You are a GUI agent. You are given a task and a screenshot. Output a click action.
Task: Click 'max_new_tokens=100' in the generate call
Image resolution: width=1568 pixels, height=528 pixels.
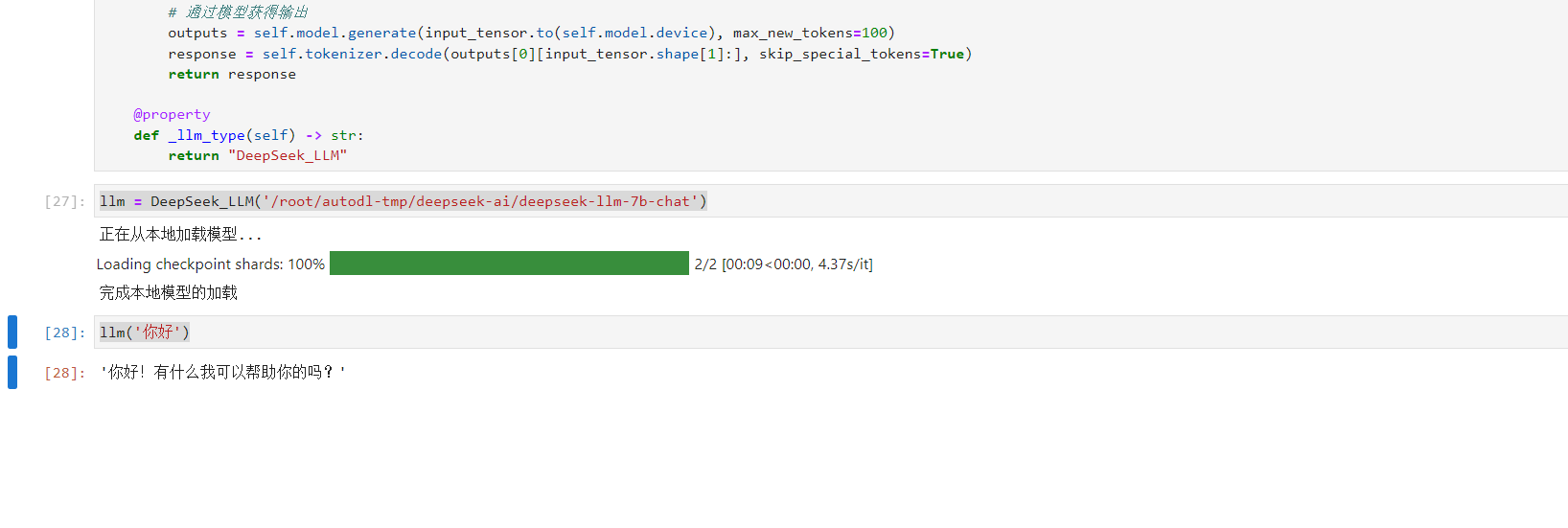(811, 33)
